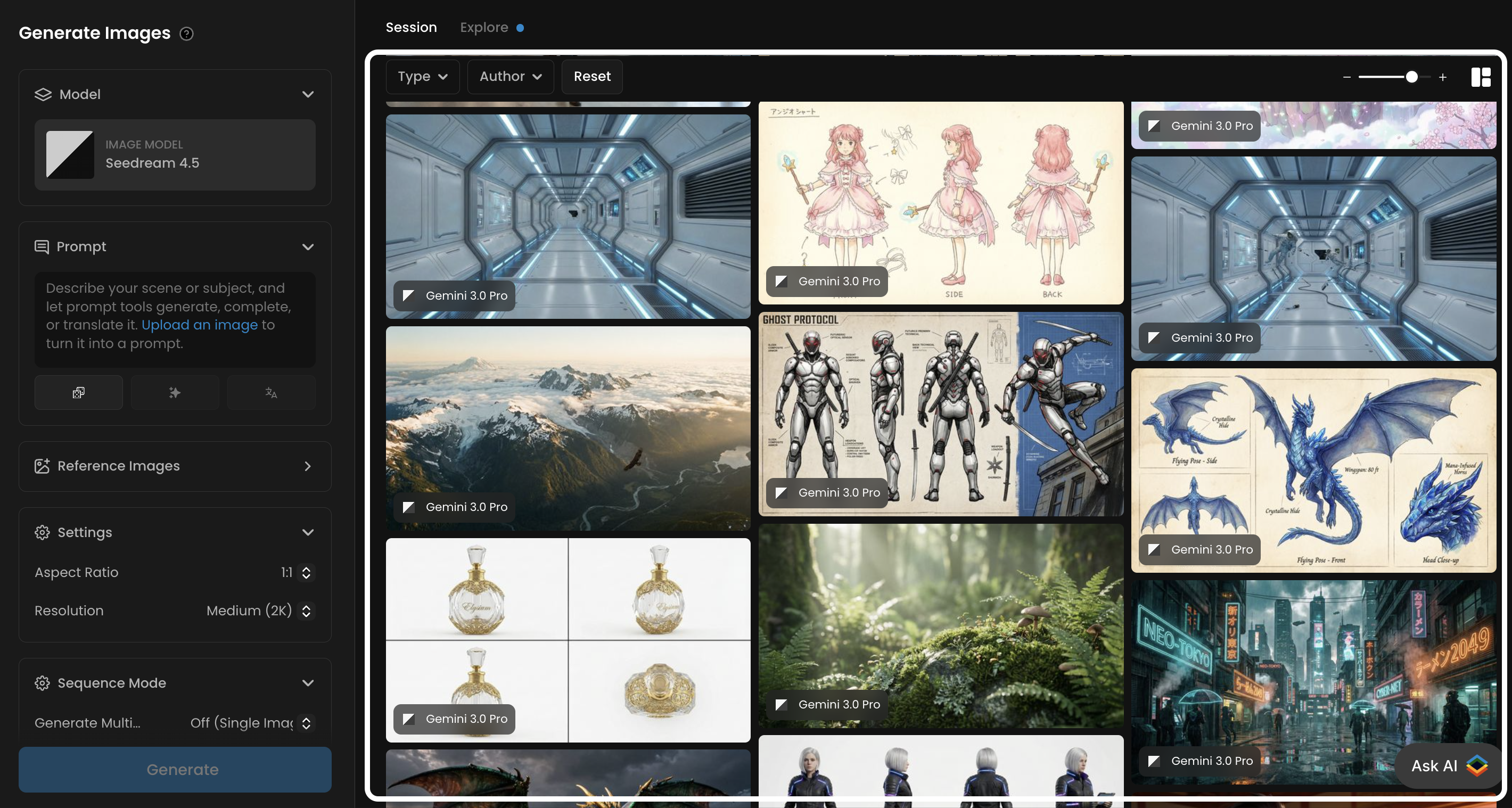
Task: Click the Upload an image link
Action: tap(200, 325)
